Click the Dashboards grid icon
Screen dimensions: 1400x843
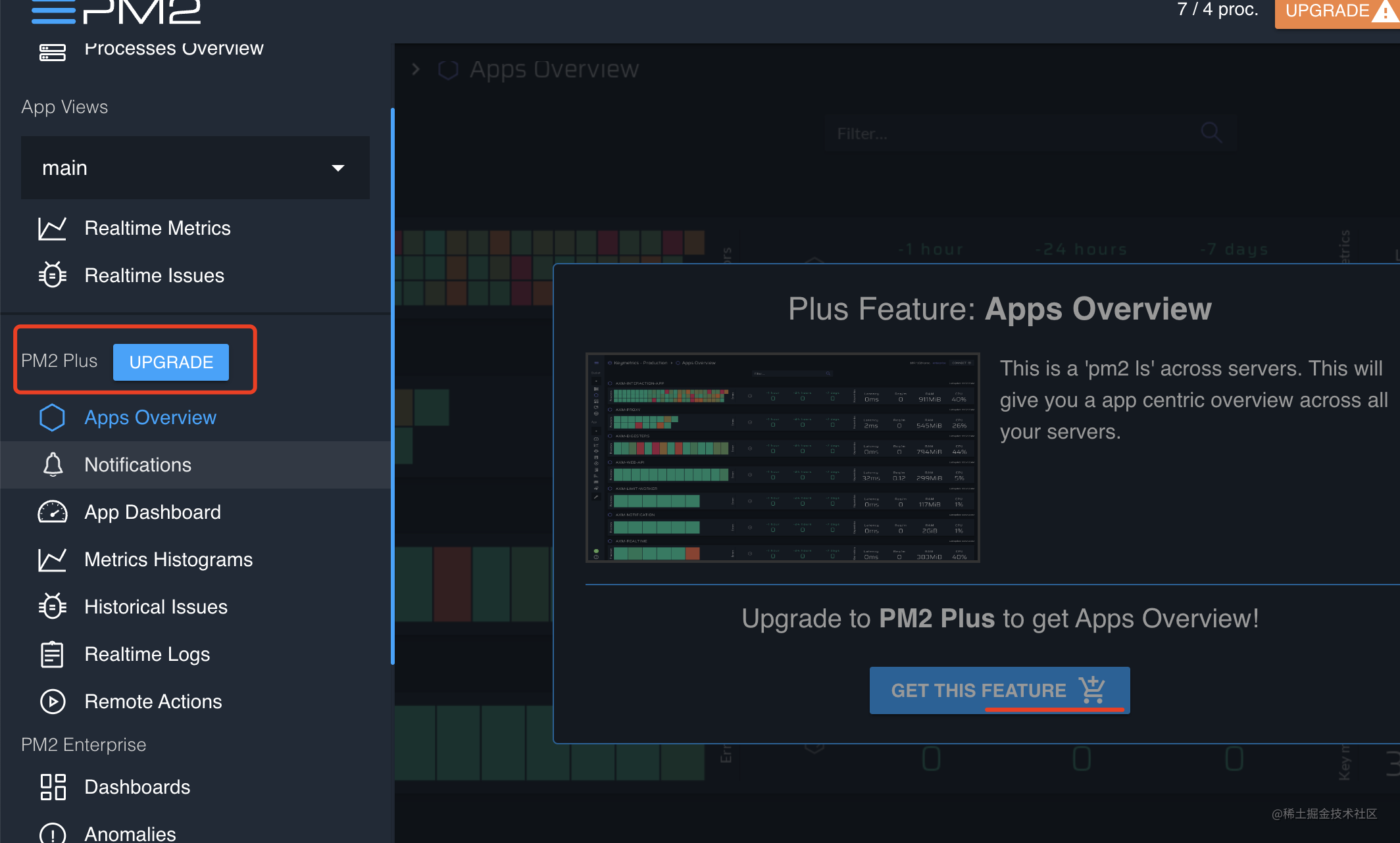53,787
